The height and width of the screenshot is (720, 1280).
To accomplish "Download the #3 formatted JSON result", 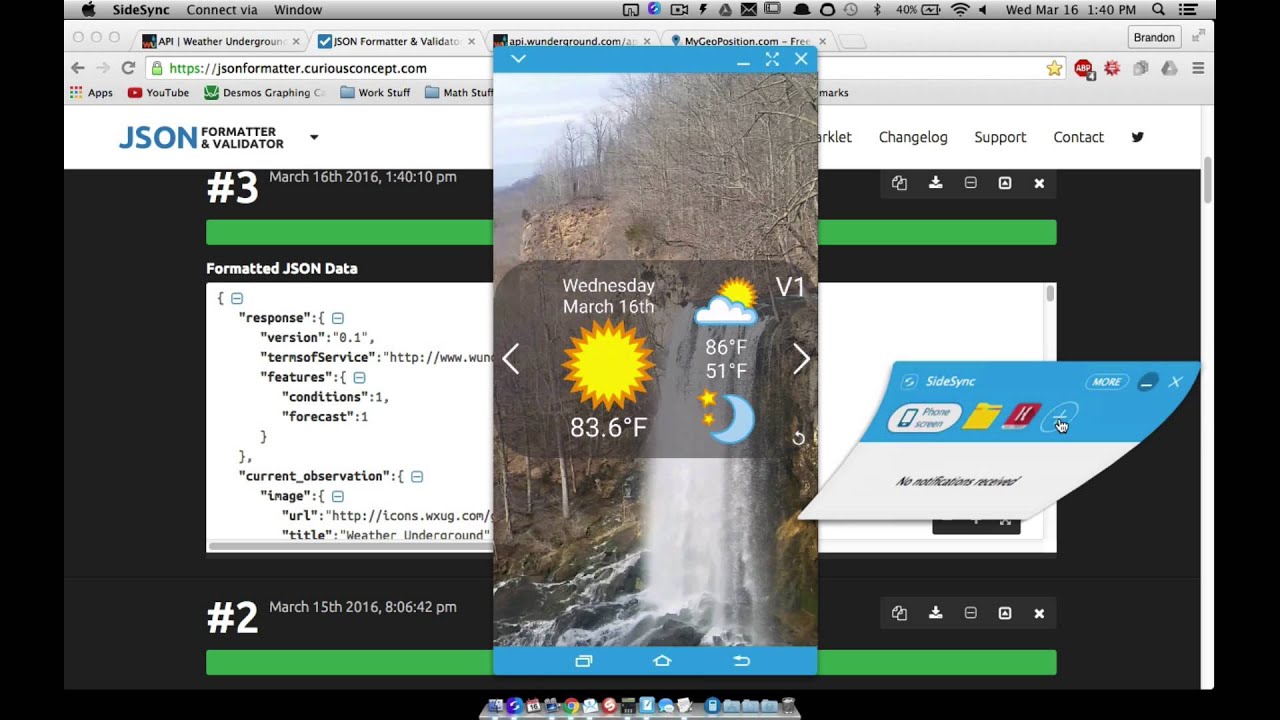I will [935, 183].
